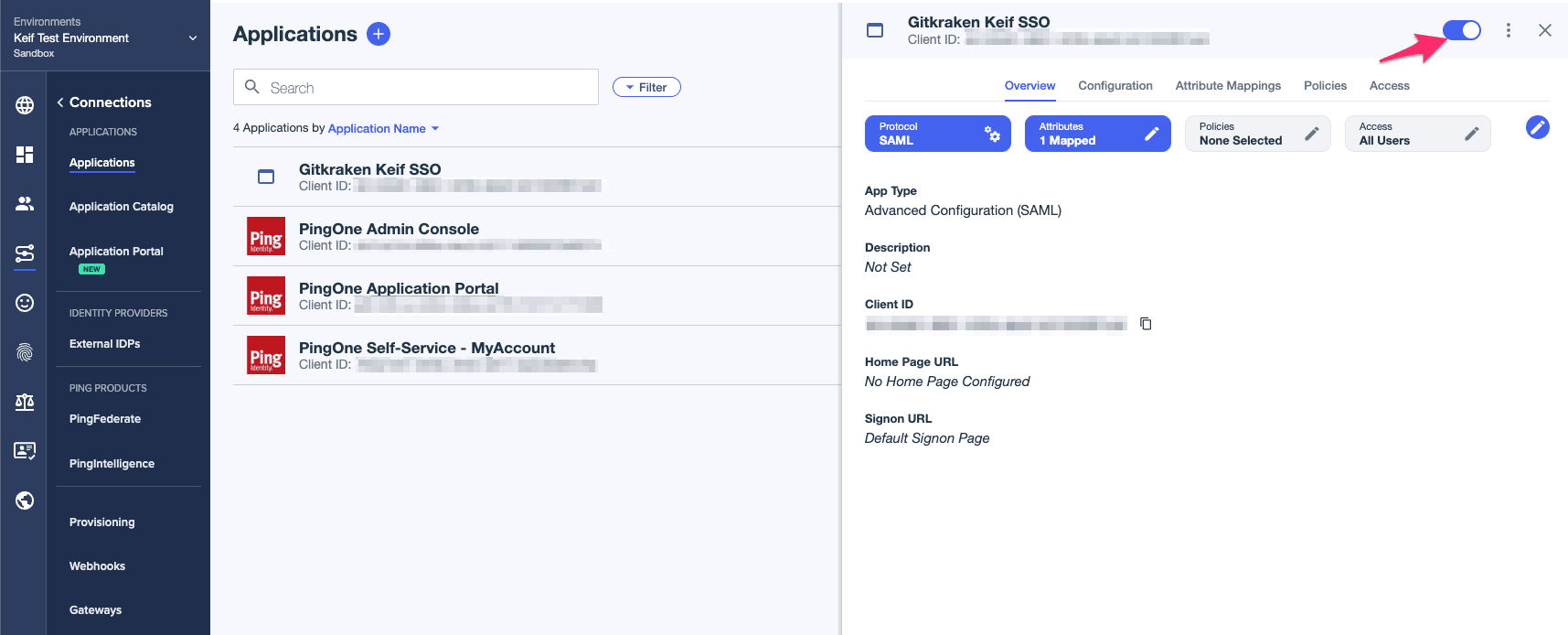Open External IDPs in the sidebar
The width and height of the screenshot is (1568, 635).
(x=105, y=344)
